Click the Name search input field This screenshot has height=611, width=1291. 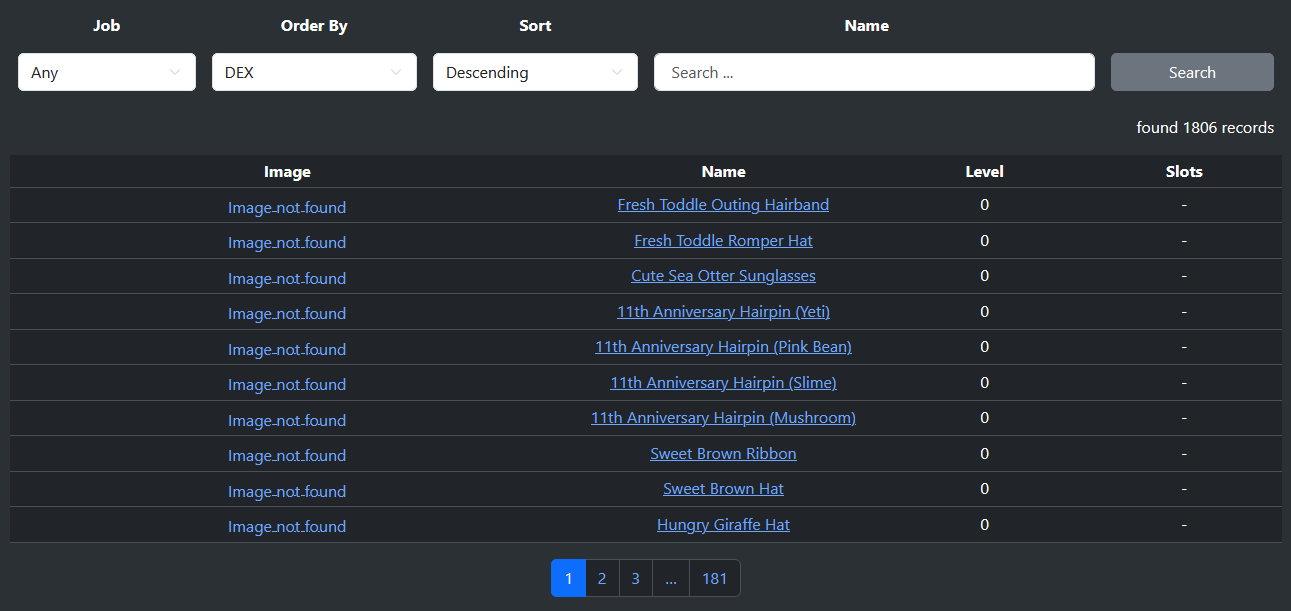point(873,72)
